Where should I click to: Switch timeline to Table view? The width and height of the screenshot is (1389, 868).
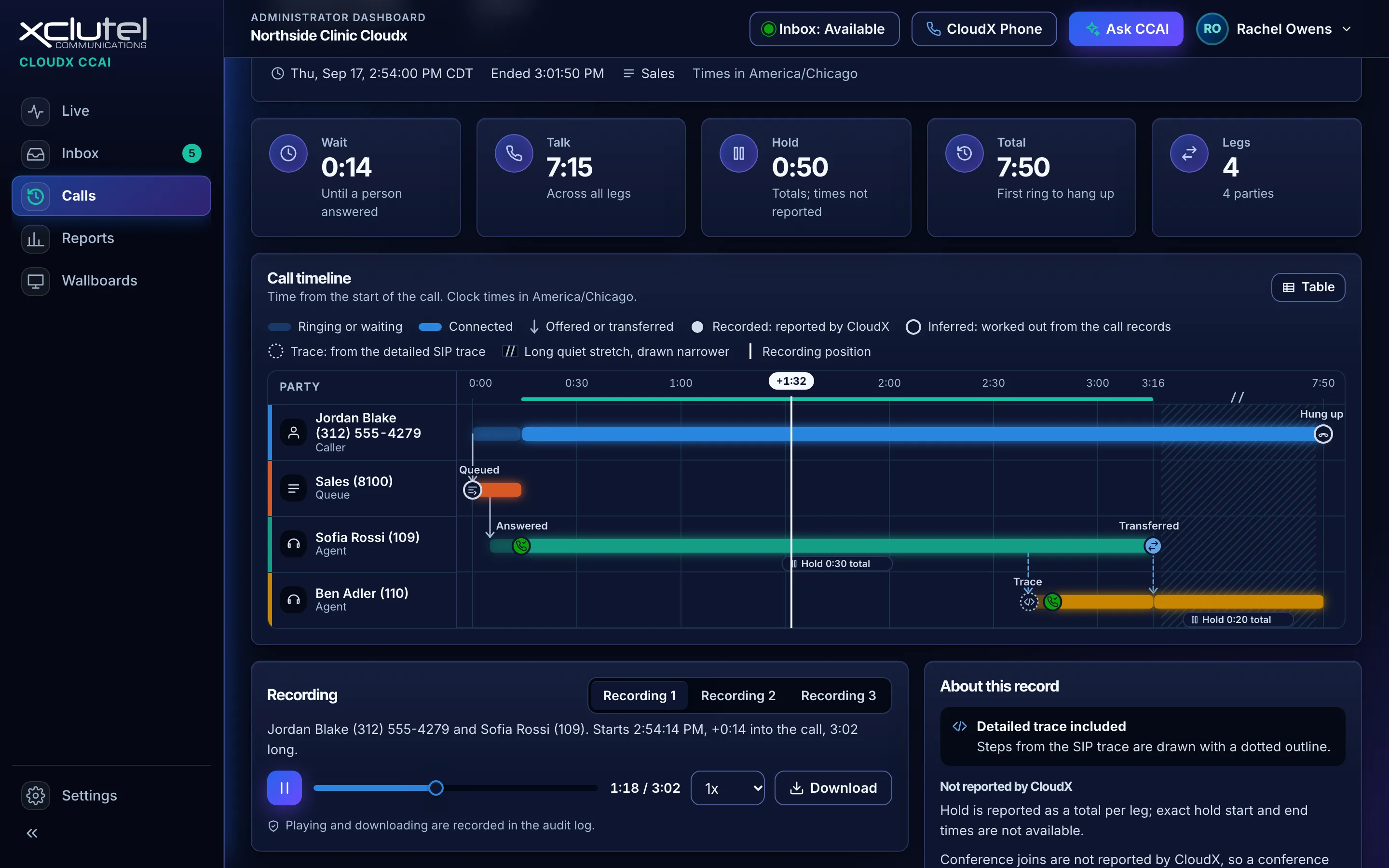tap(1308, 287)
